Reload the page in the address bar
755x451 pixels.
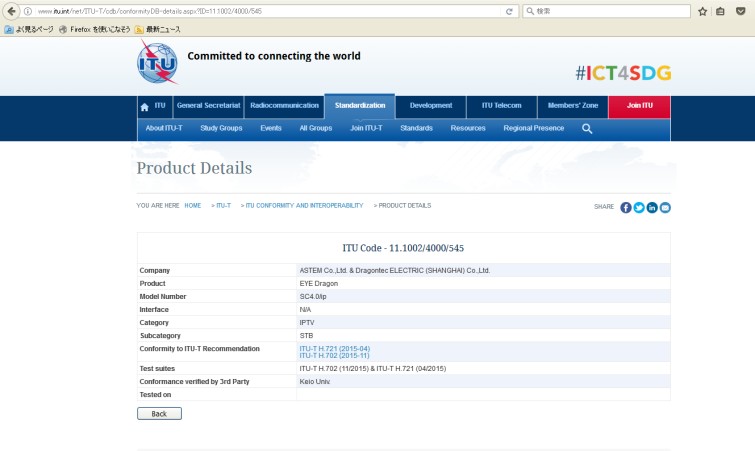[x=510, y=11]
